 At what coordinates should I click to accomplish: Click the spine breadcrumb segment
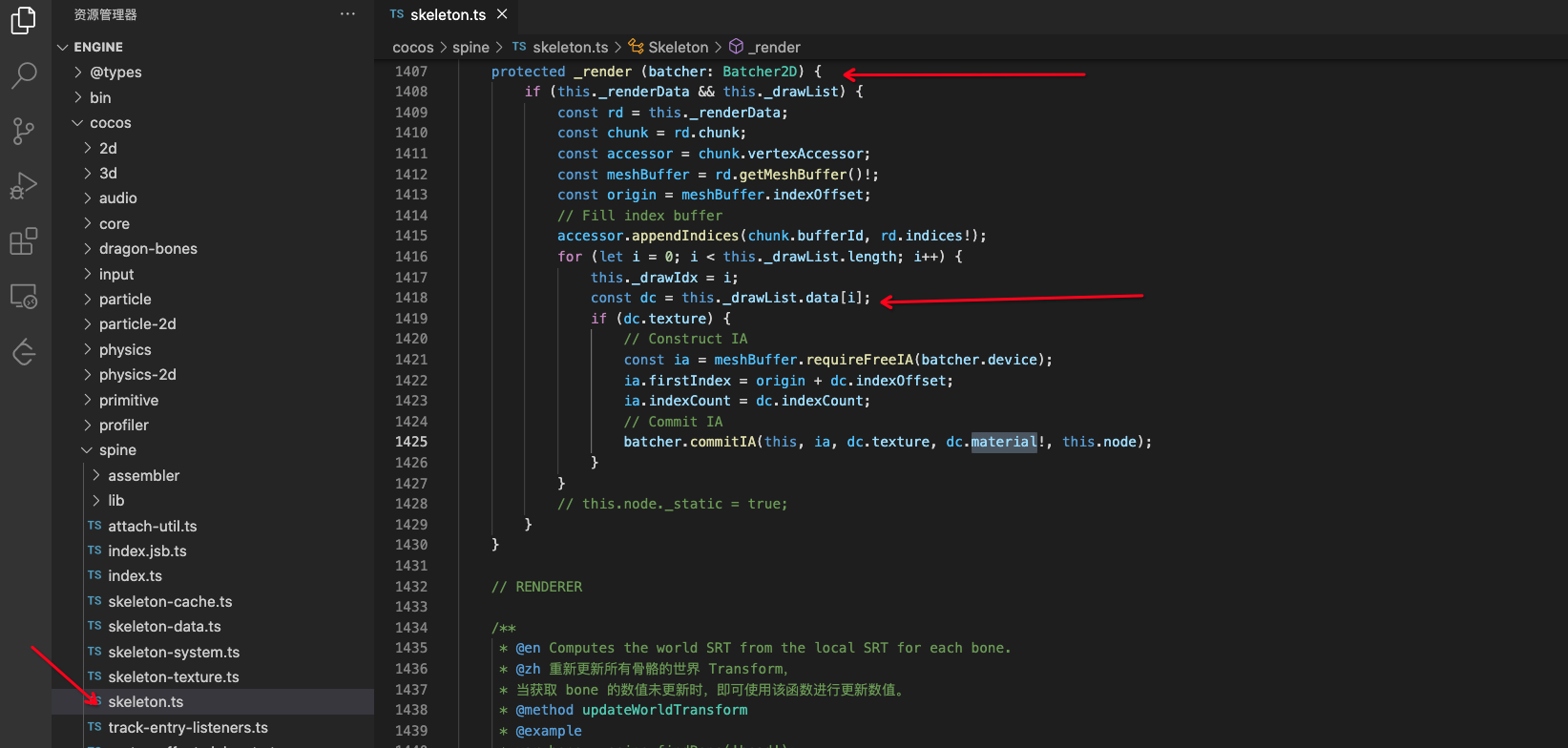coord(470,48)
